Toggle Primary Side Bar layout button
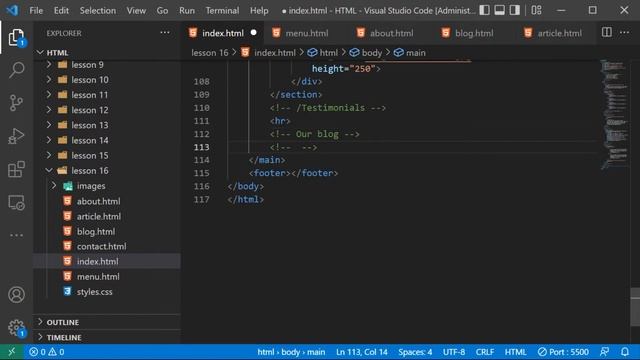640x360 pixels. pyautogui.click(x=484, y=10)
